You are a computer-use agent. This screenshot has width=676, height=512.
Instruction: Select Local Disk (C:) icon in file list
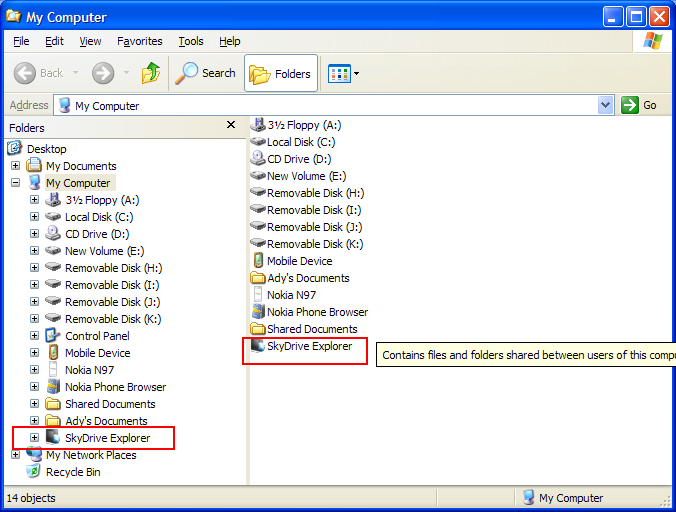pyautogui.click(x=258, y=142)
